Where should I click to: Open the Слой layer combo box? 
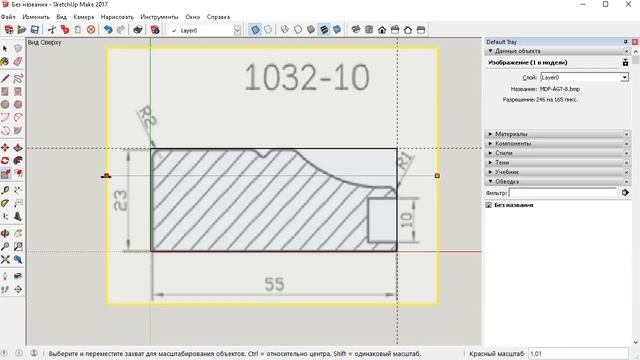pyautogui.click(x=584, y=77)
